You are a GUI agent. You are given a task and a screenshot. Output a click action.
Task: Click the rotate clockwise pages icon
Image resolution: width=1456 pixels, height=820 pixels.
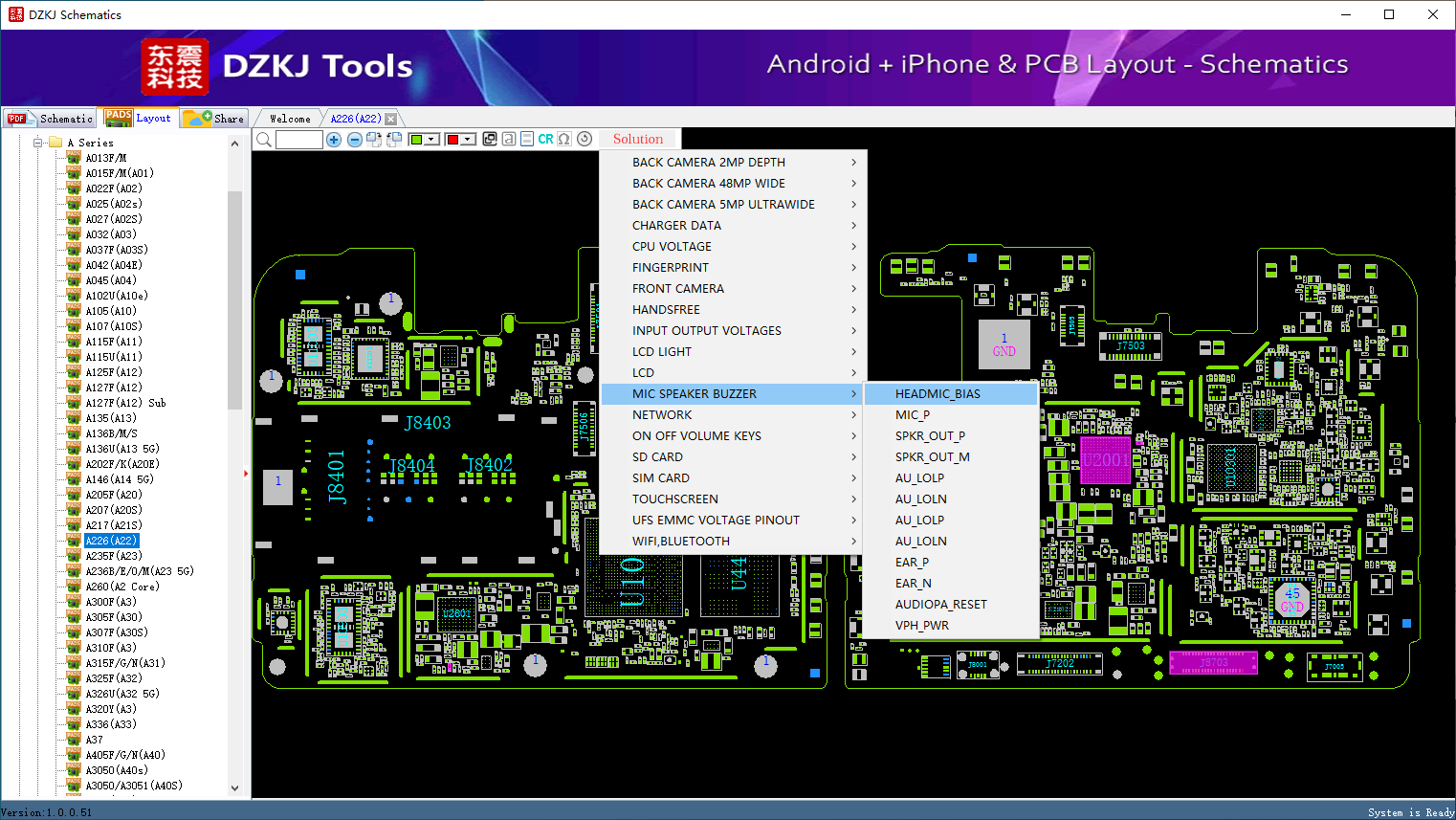point(374,140)
